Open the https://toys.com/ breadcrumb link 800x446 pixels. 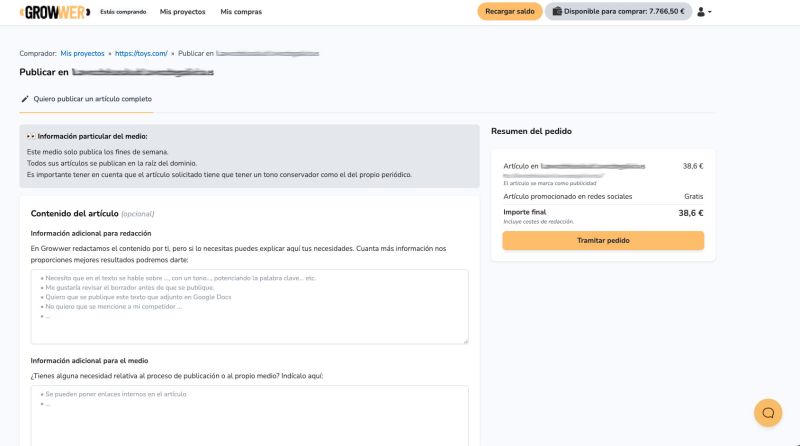(x=141, y=54)
